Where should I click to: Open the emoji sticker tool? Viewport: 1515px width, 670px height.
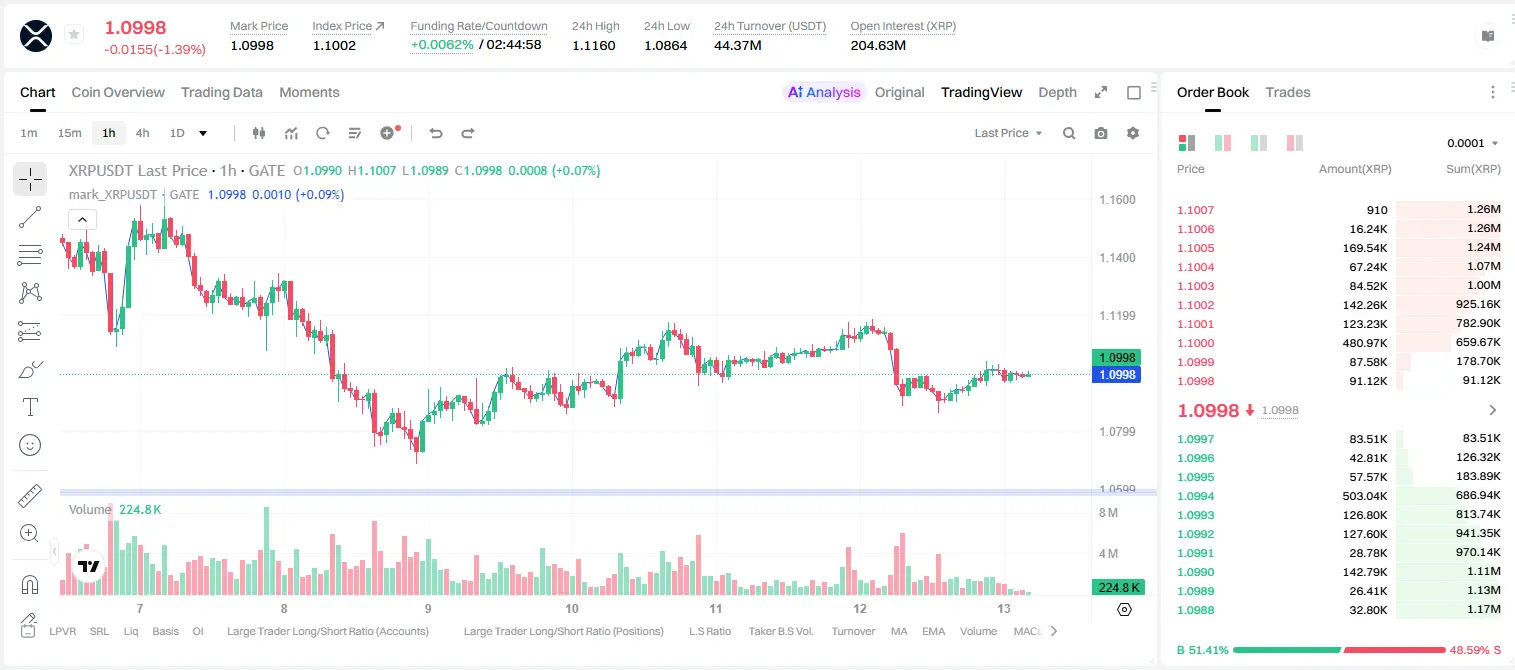(30, 445)
